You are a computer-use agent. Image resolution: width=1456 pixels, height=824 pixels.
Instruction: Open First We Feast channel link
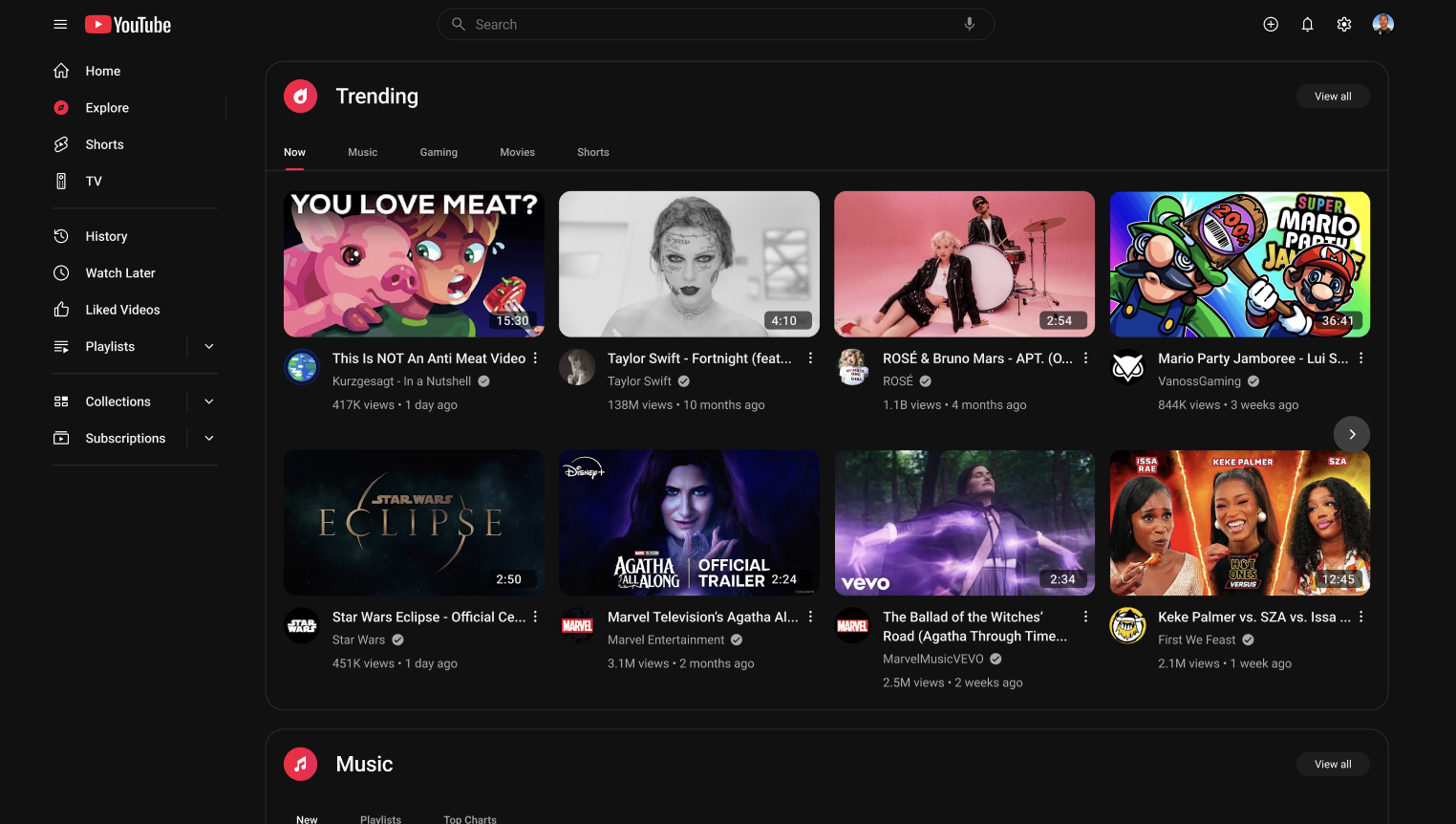tap(1197, 640)
